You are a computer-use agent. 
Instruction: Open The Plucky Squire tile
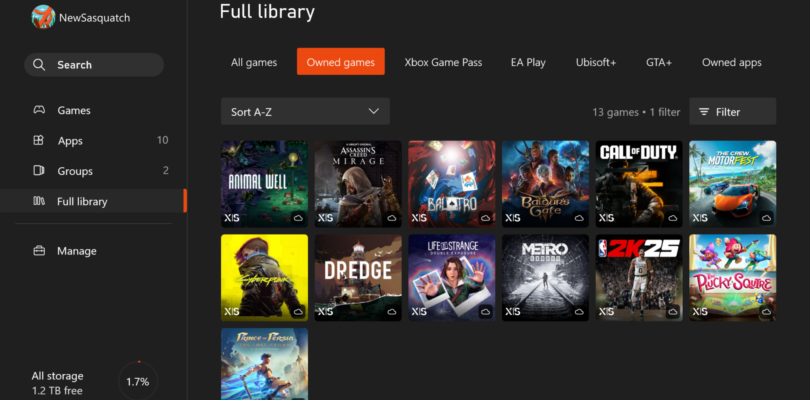(733, 278)
